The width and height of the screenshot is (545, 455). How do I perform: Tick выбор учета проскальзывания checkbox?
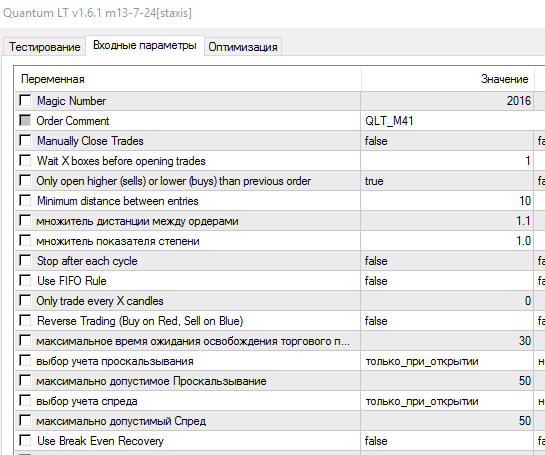click(25, 361)
